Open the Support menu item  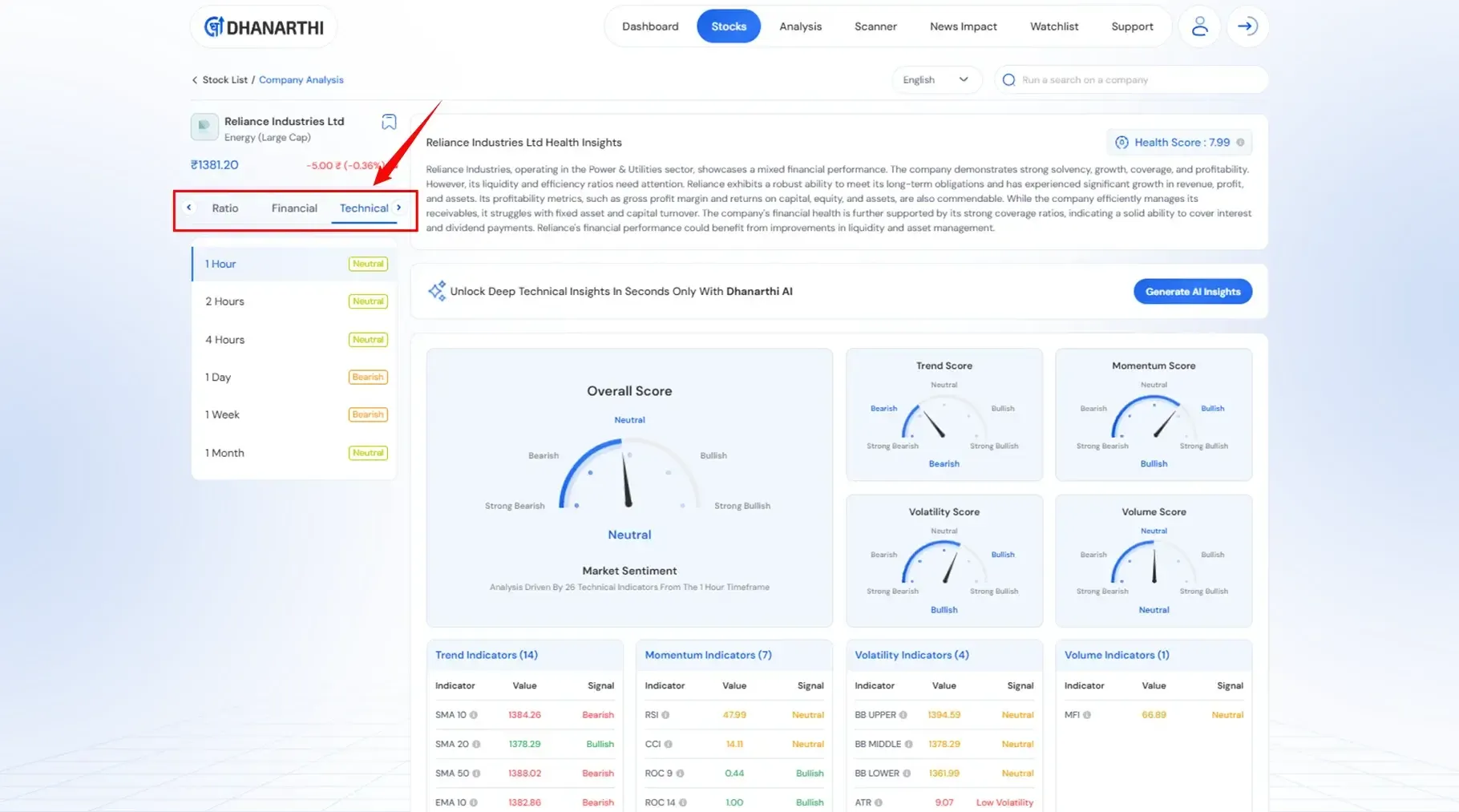coord(1132,26)
